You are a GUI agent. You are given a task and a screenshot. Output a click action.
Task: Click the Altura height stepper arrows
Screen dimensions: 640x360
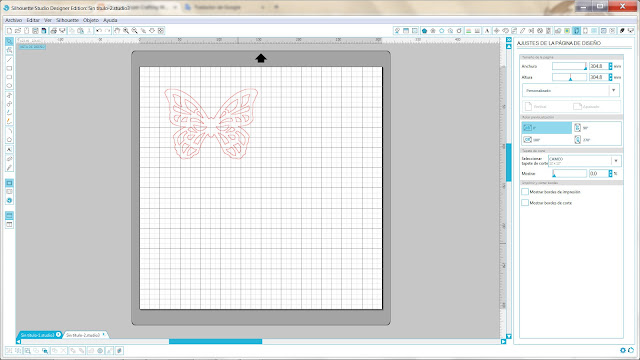[x=611, y=77]
